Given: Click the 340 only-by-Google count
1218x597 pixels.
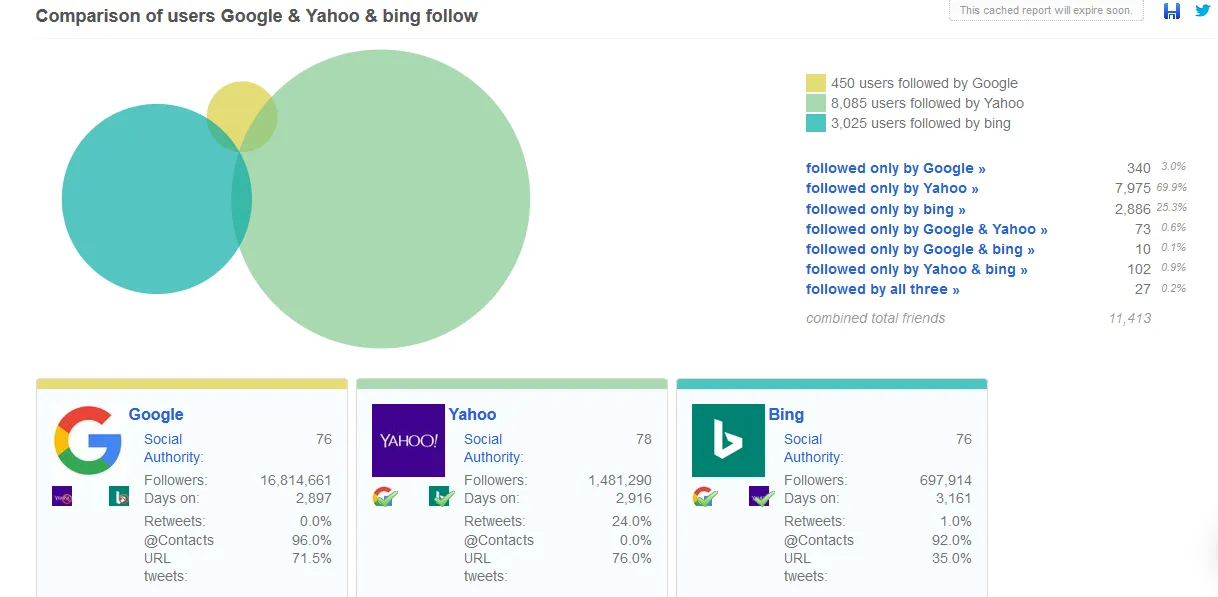Looking at the screenshot, I should click(1139, 168).
